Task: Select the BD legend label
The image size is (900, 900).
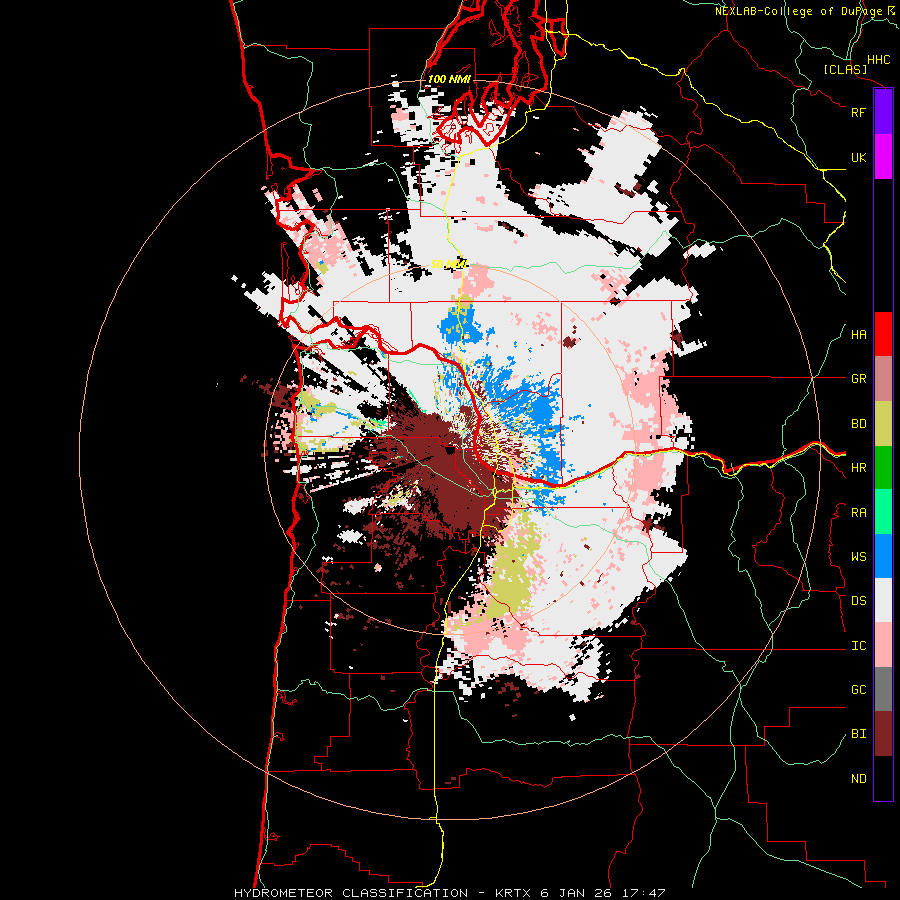Action: (858, 424)
